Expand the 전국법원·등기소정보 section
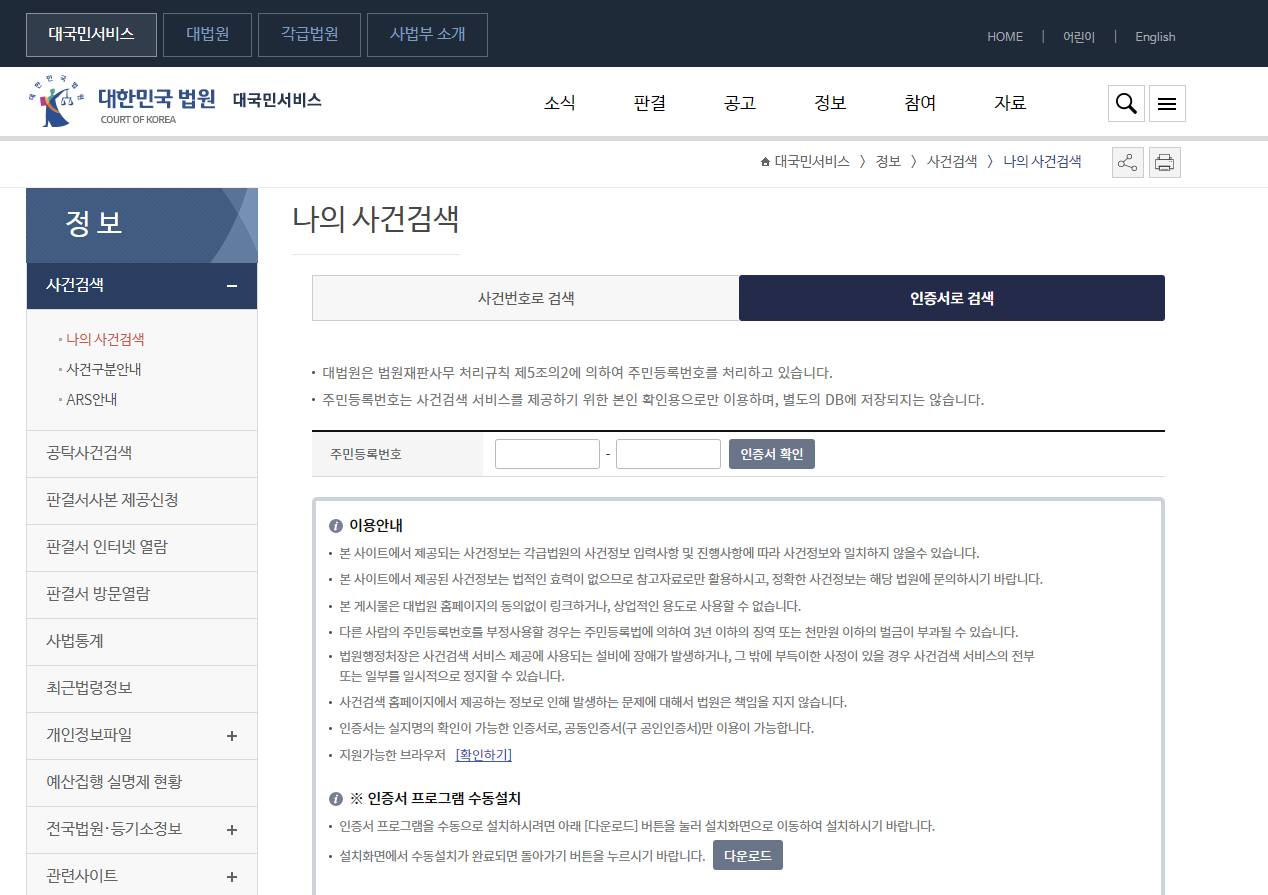This screenshot has height=895, width=1268. tap(231, 829)
